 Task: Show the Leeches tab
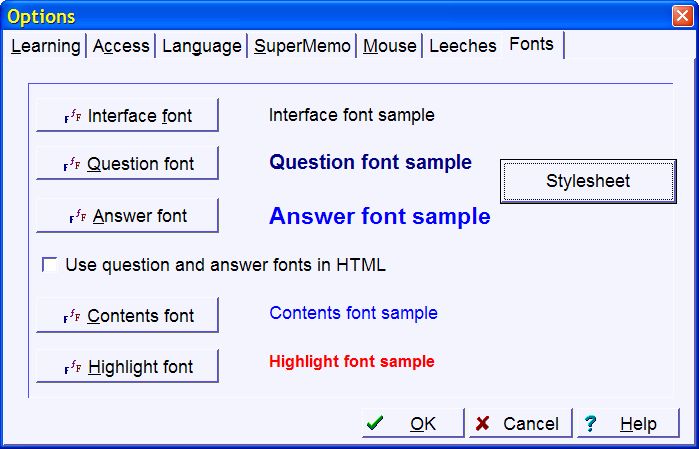click(x=462, y=46)
